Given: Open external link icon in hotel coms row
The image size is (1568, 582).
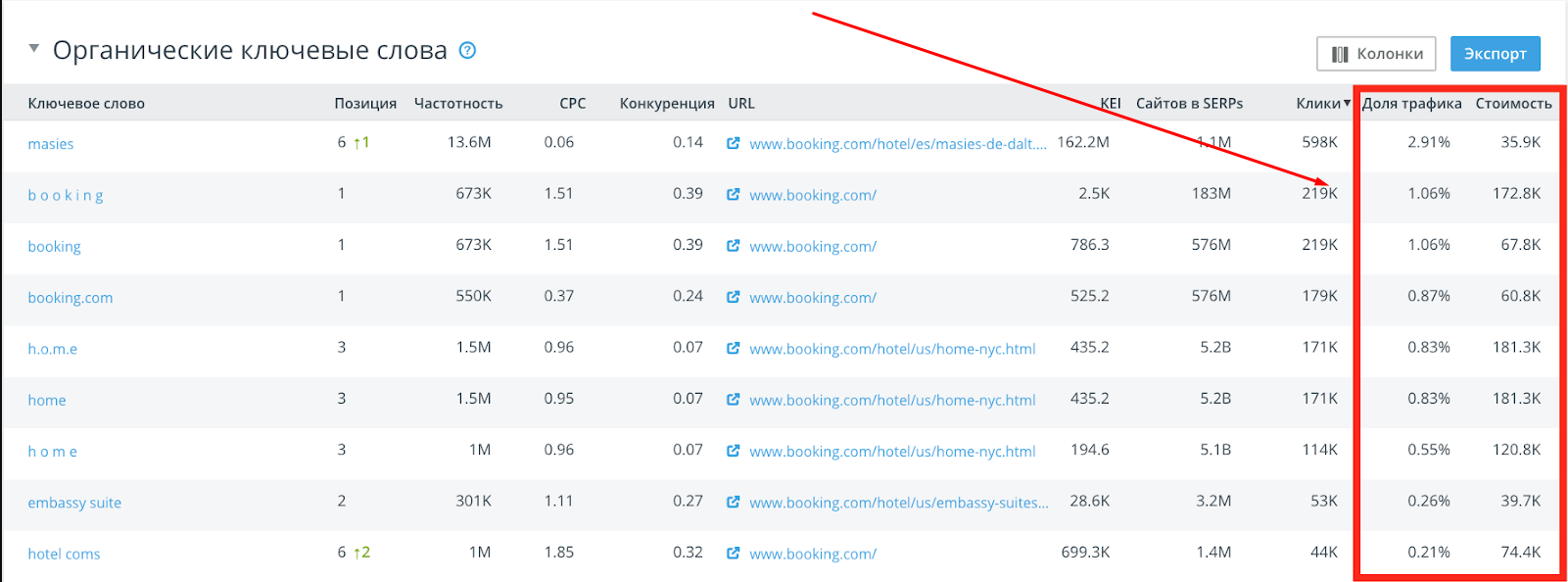Looking at the screenshot, I should (x=733, y=553).
